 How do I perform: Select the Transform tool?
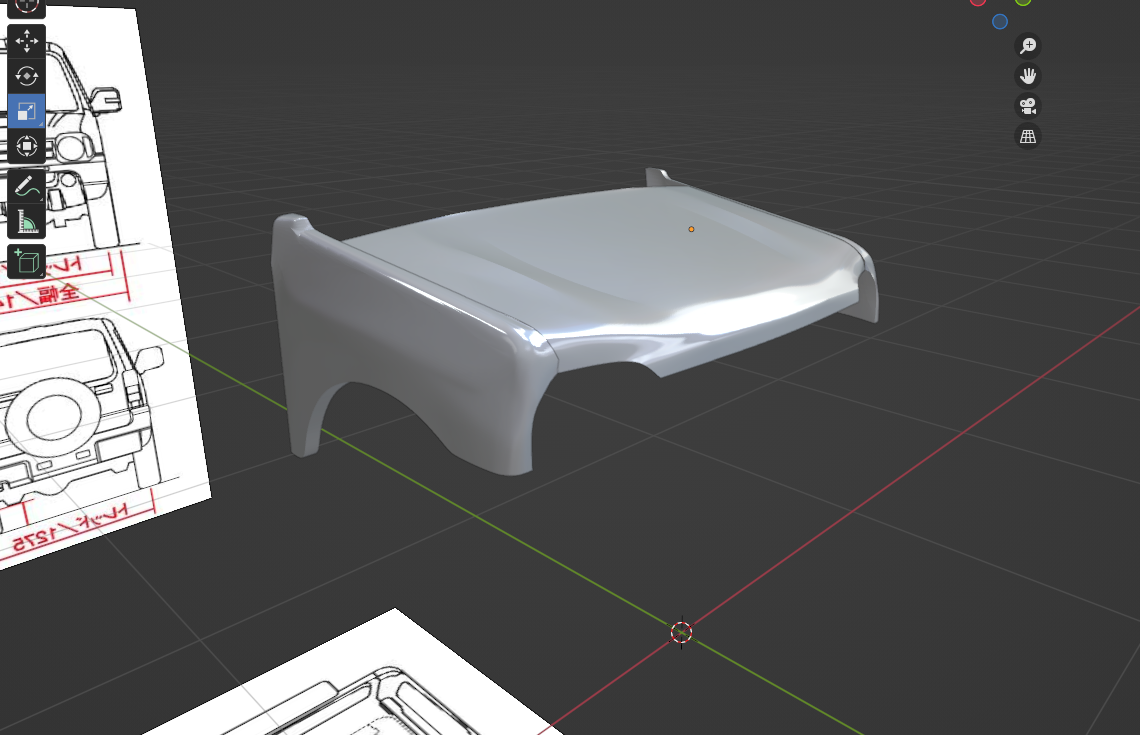pos(27,146)
